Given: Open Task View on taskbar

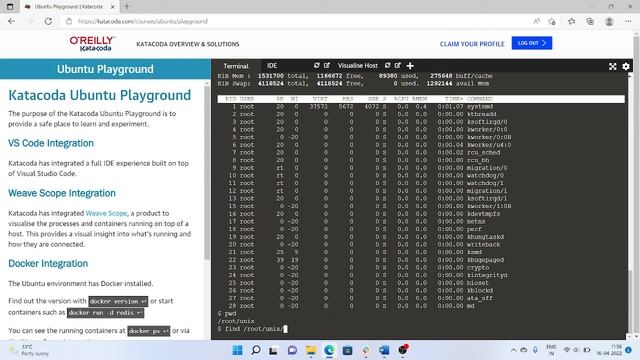Looking at the screenshot, I should click(273, 350).
